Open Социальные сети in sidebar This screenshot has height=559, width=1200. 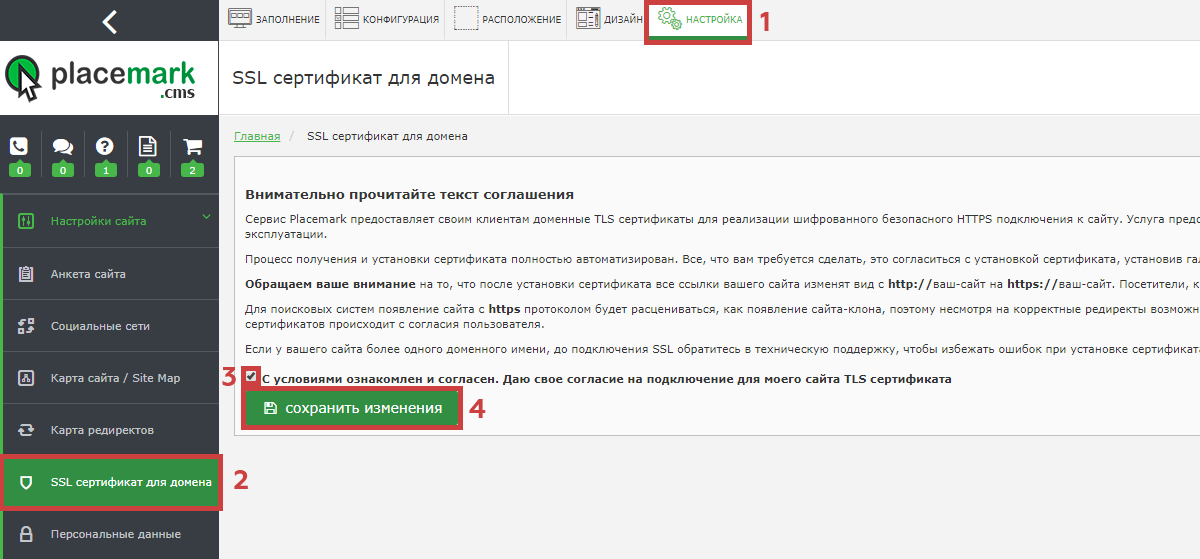pyautogui.click(x=109, y=326)
